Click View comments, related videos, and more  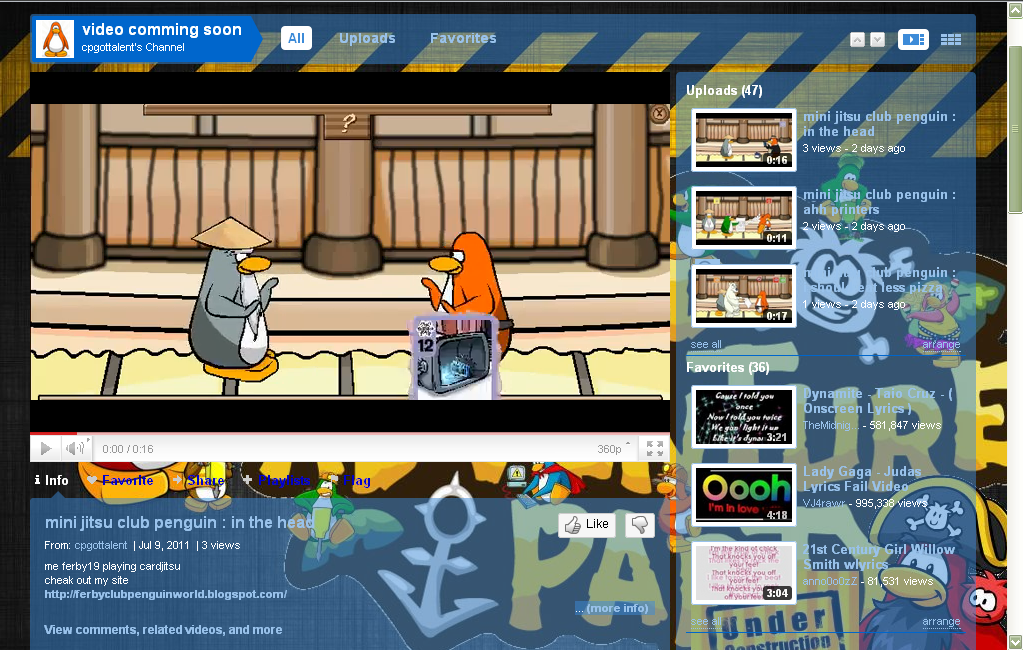pos(163,630)
